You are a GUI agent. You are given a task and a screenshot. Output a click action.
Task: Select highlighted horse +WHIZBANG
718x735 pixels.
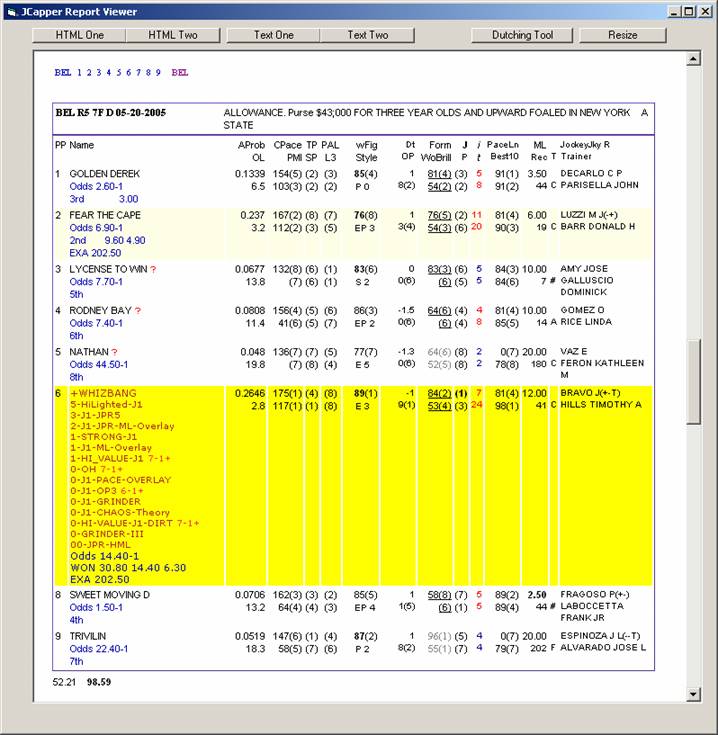click(x=103, y=393)
